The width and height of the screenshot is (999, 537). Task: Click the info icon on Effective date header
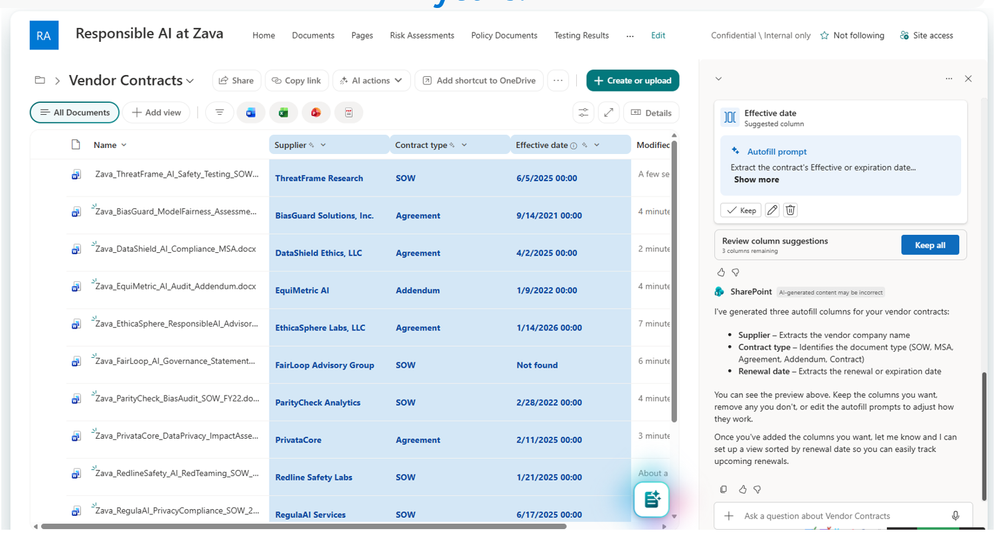click(573, 146)
